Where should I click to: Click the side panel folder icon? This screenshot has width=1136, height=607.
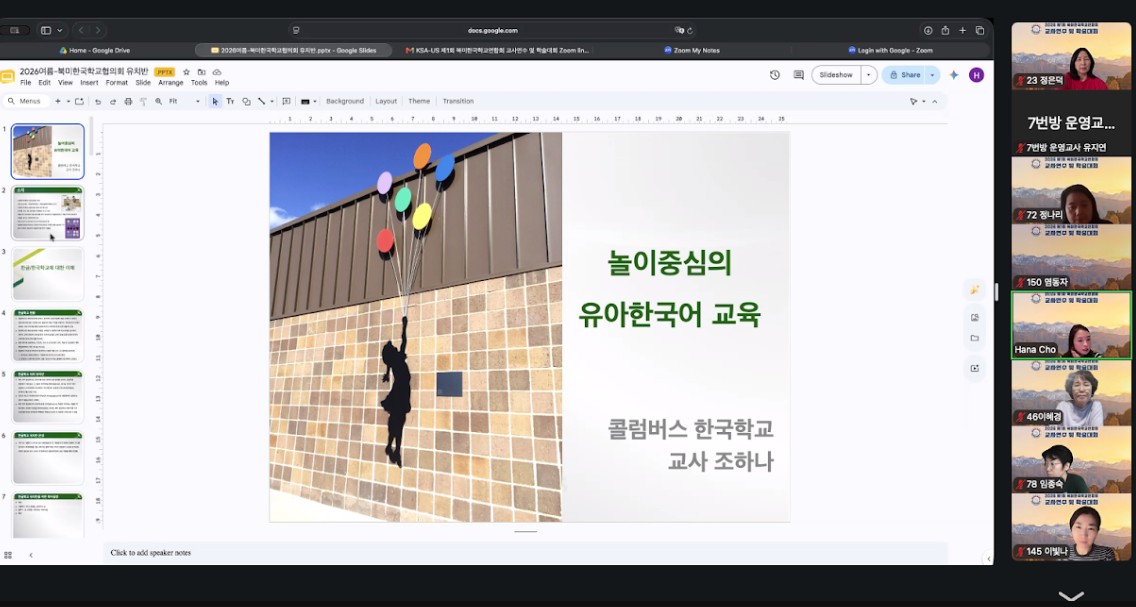[x=975, y=338]
